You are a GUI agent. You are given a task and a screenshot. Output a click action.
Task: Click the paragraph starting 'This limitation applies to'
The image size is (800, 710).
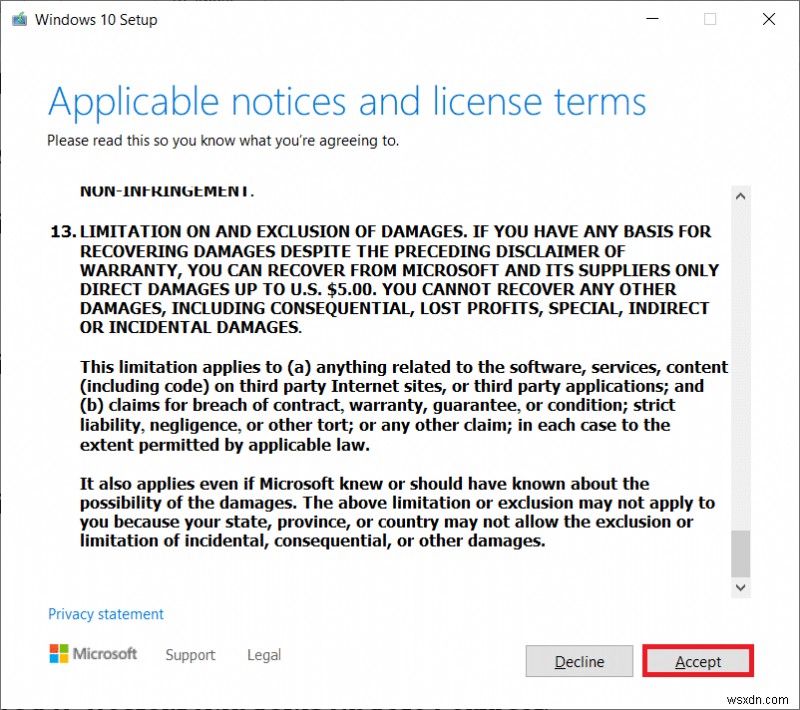click(x=404, y=406)
